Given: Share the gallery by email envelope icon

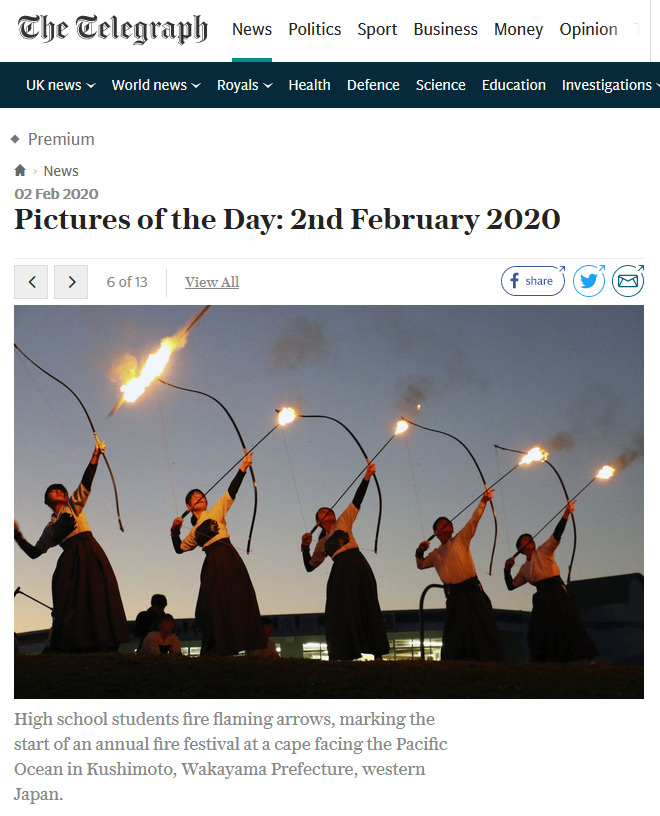Looking at the screenshot, I should [x=628, y=281].
